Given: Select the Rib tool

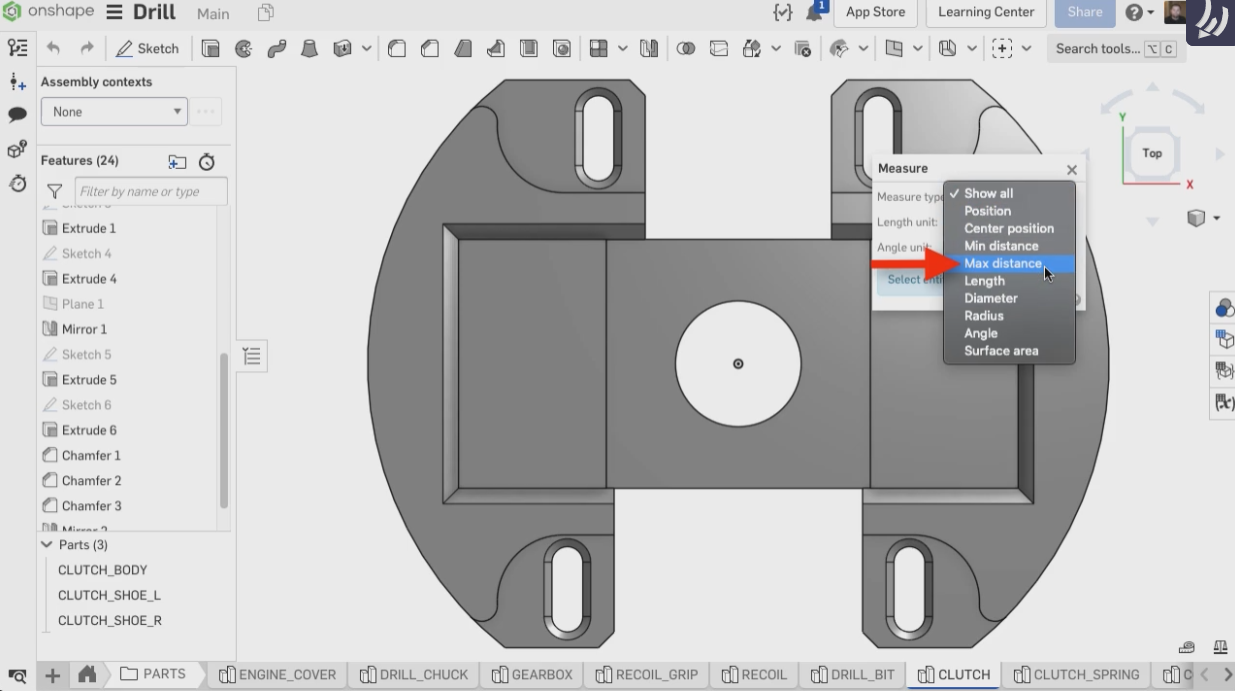Looking at the screenshot, I should point(496,48).
